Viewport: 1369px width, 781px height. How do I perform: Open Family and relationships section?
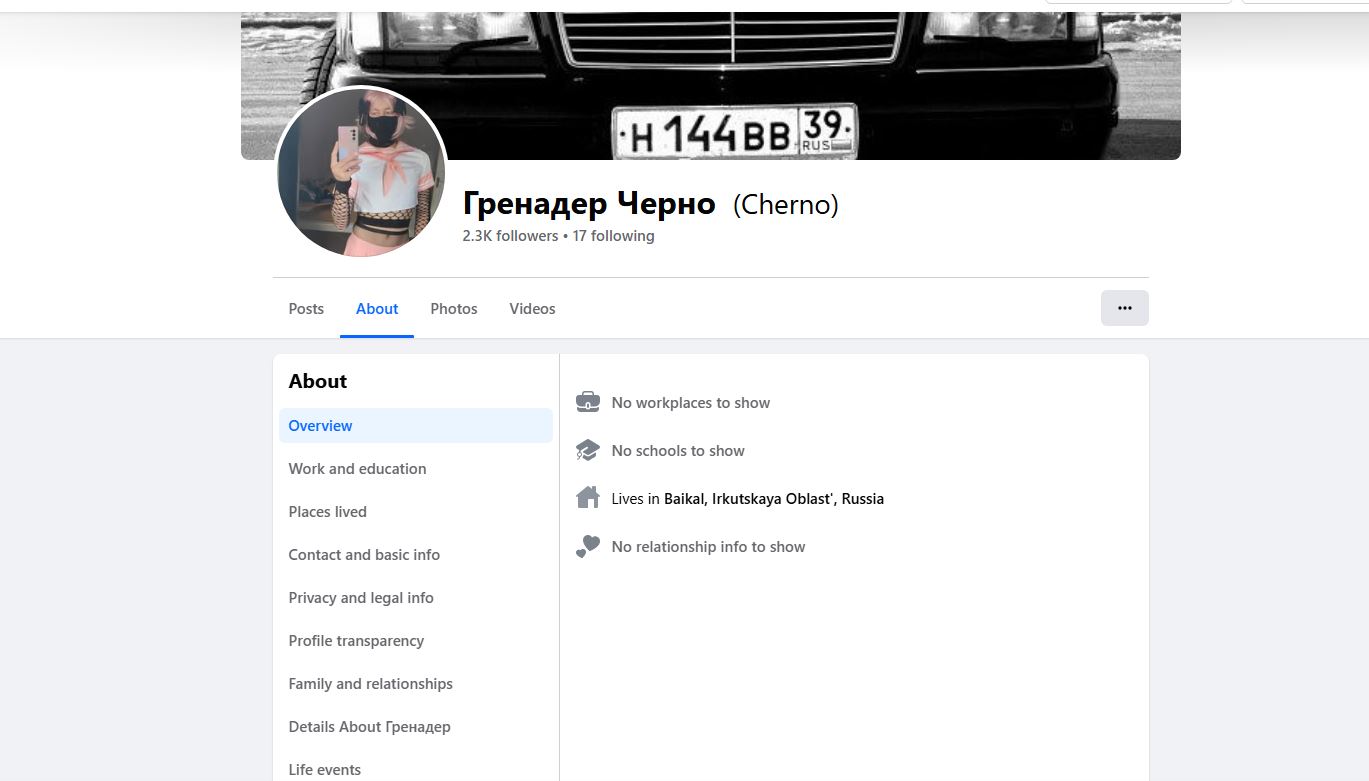point(416,684)
